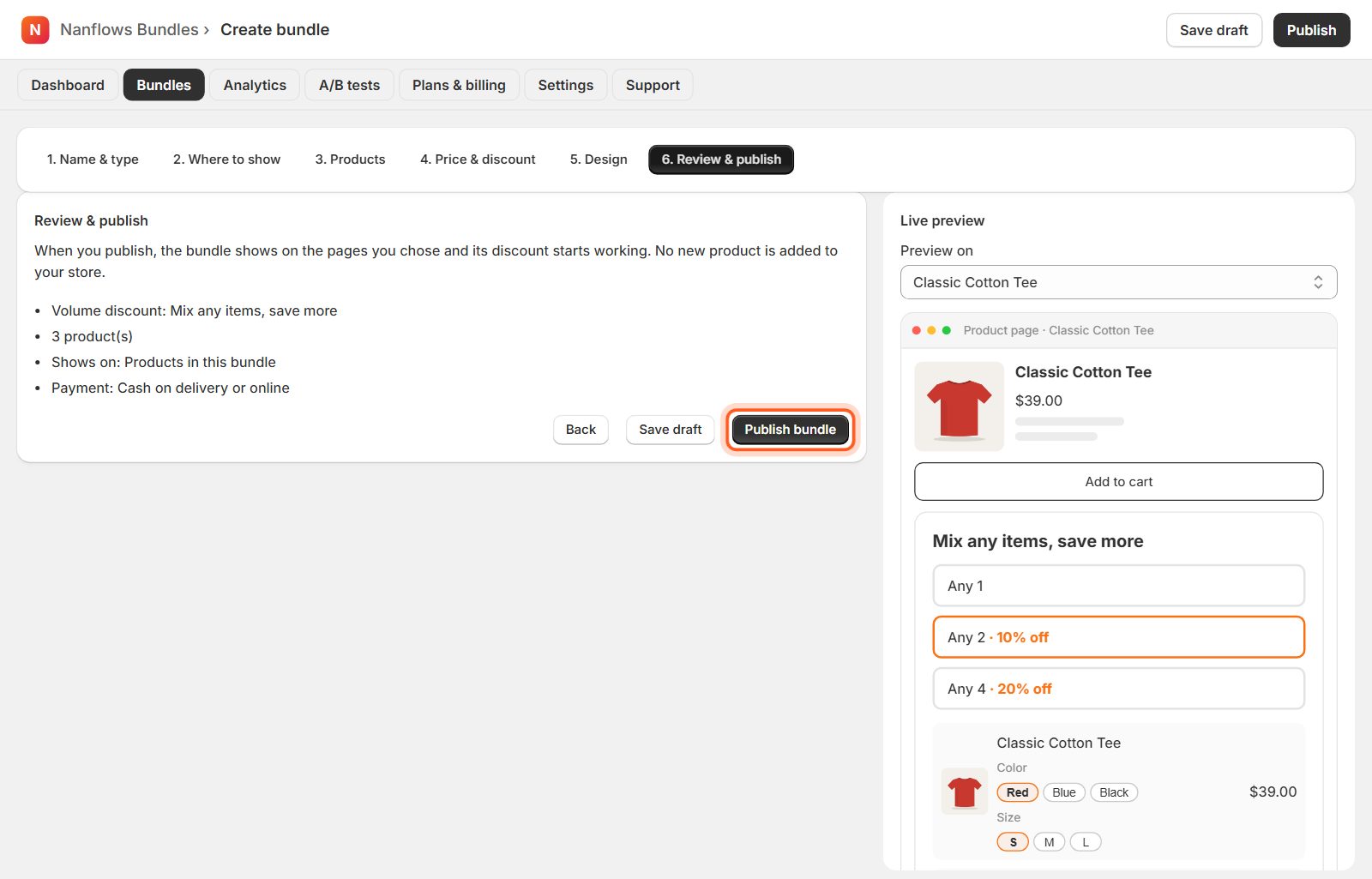Click the "3 product(s)" summary line
Screen dimensions: 1372x879
tap(92, 336)
